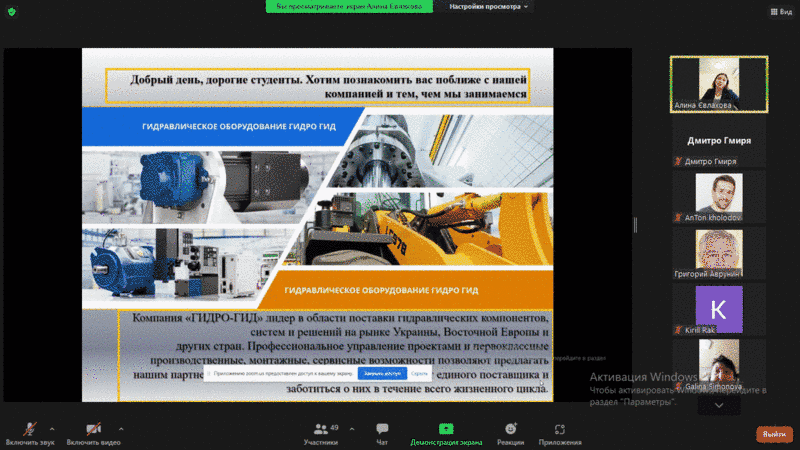Open the Реакции reactions menu

tap(510, 435)
